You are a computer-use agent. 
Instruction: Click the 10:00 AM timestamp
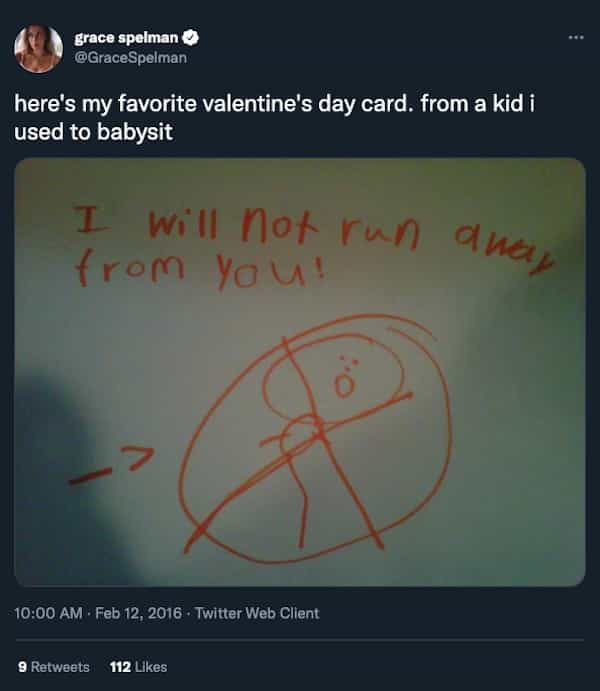click(x=48, y=613)
